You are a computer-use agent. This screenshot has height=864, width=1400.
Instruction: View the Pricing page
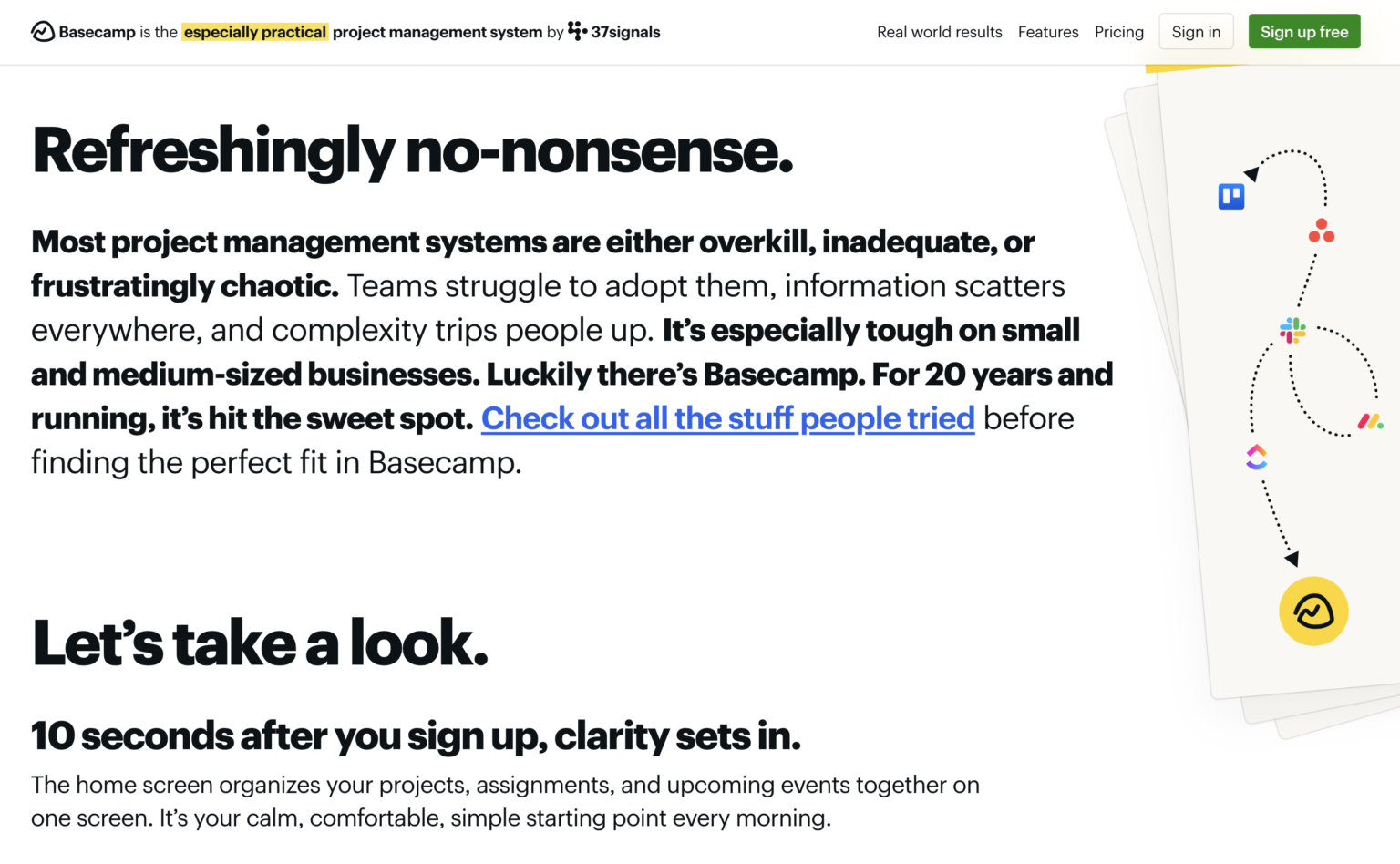[x=1119, y=31]
